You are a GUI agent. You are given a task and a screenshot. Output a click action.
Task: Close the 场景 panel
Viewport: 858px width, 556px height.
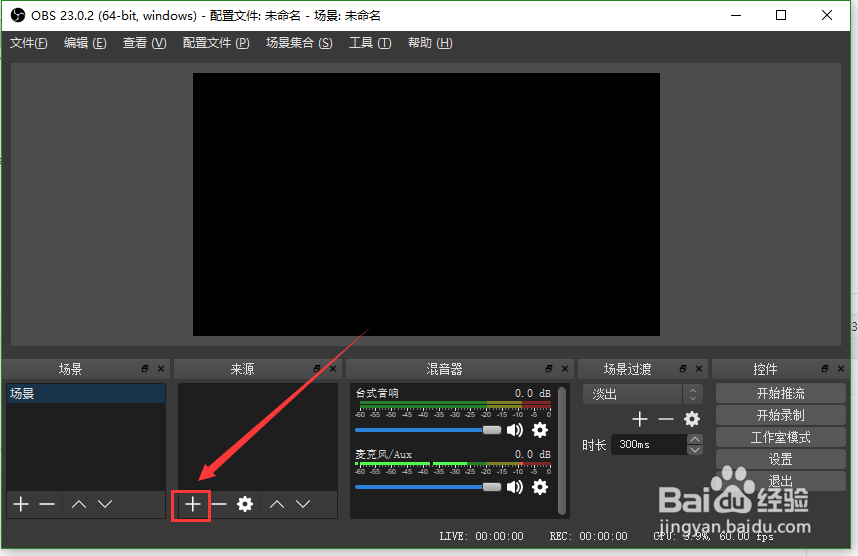(x=161, y=369)
